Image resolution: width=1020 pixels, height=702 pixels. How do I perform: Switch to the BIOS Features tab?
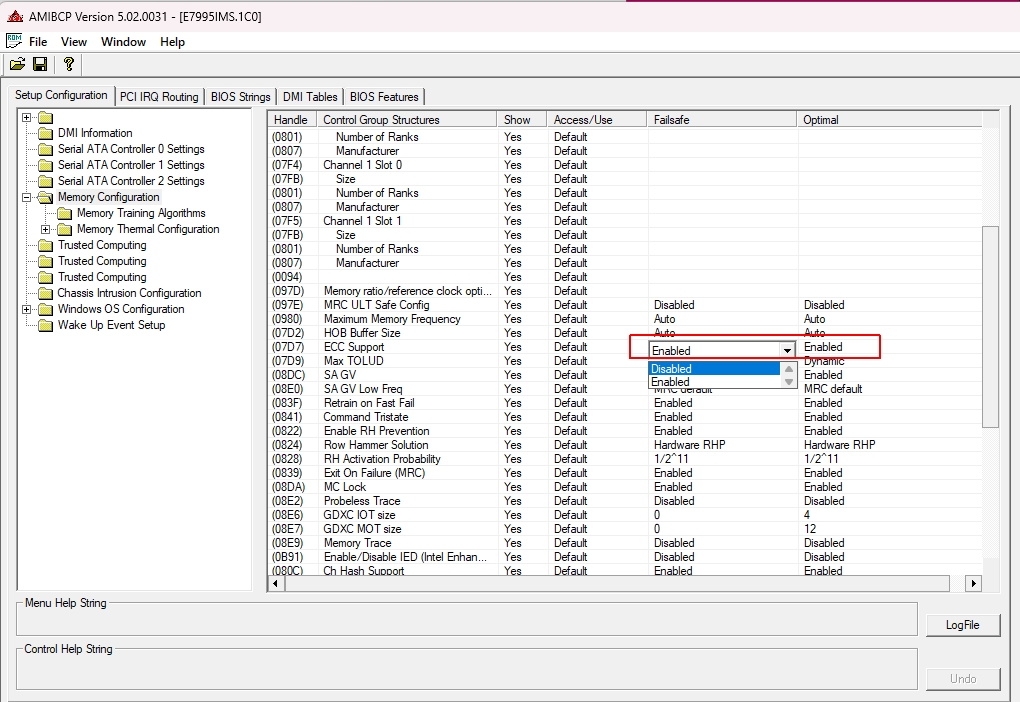(384, 97)
